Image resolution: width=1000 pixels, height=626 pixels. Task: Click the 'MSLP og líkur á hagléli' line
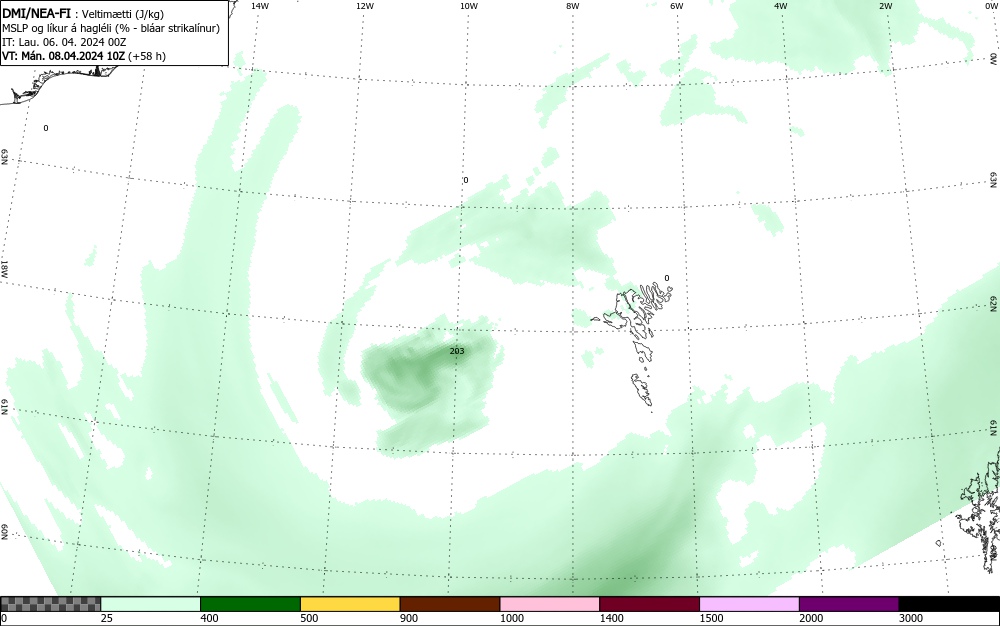click(111, 28)
